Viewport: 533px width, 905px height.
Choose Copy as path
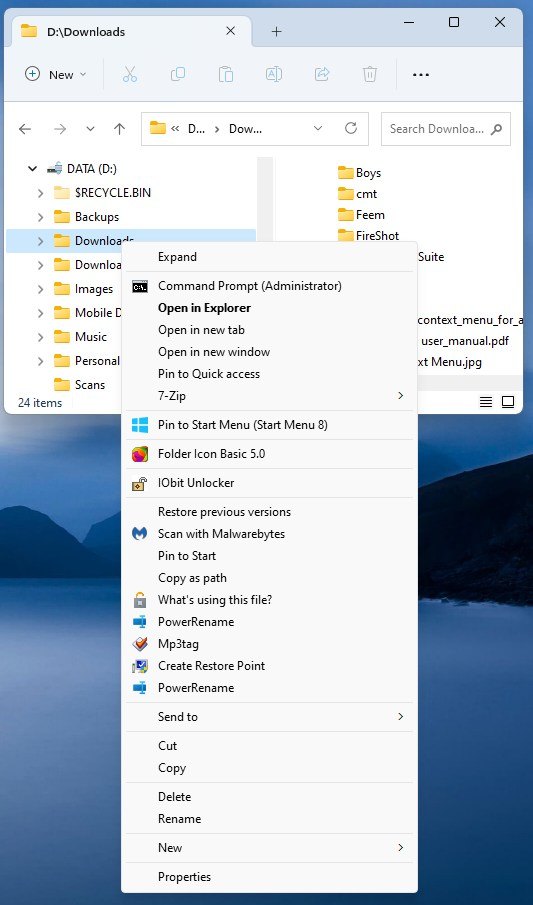269,578
